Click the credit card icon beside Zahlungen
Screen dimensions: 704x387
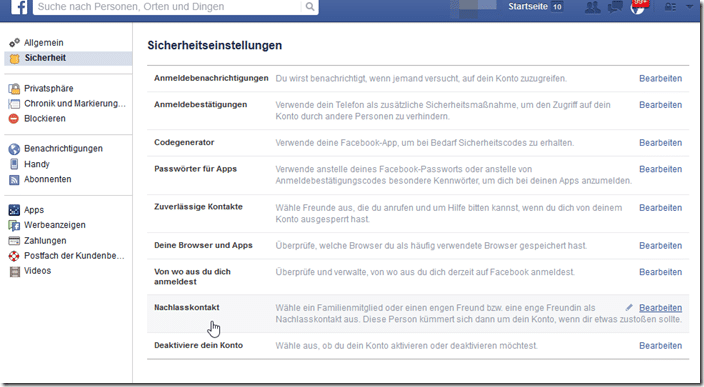click(14, 241)
